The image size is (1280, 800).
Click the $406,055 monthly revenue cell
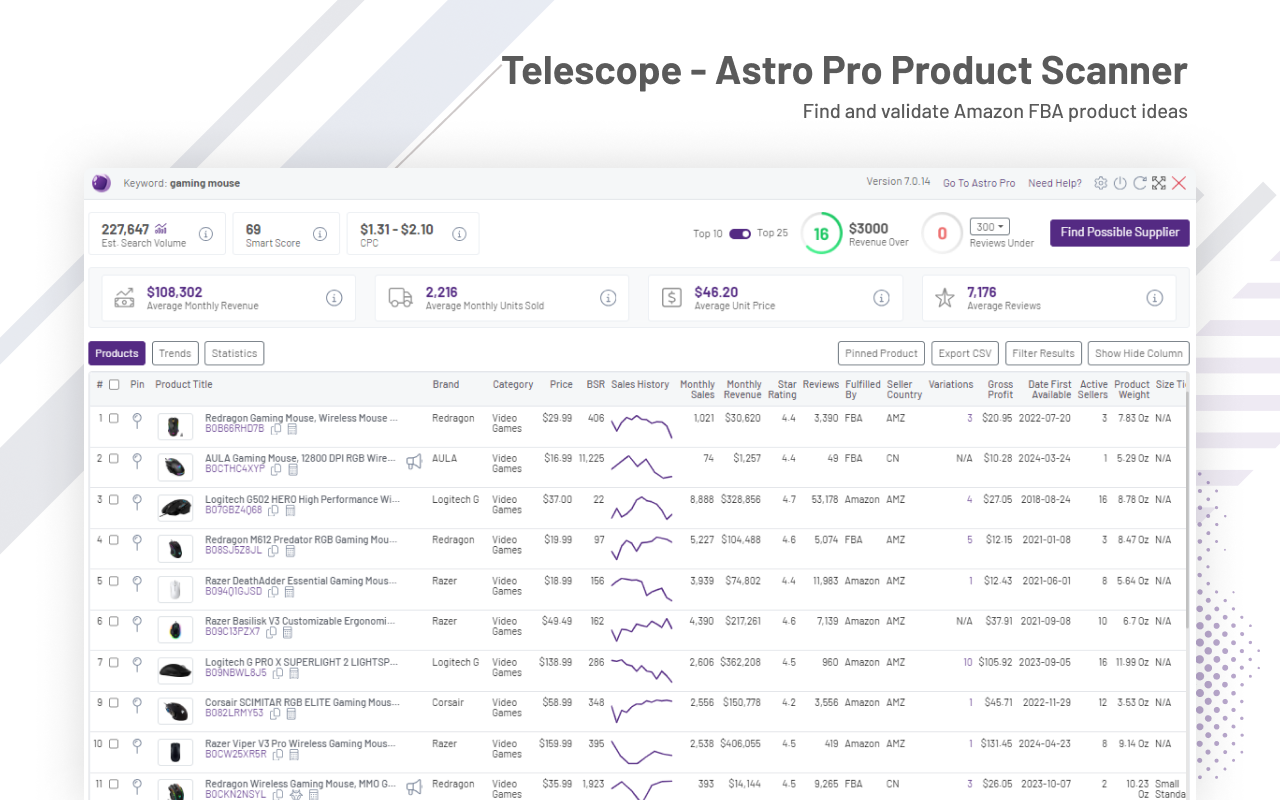tap(739, 744)
